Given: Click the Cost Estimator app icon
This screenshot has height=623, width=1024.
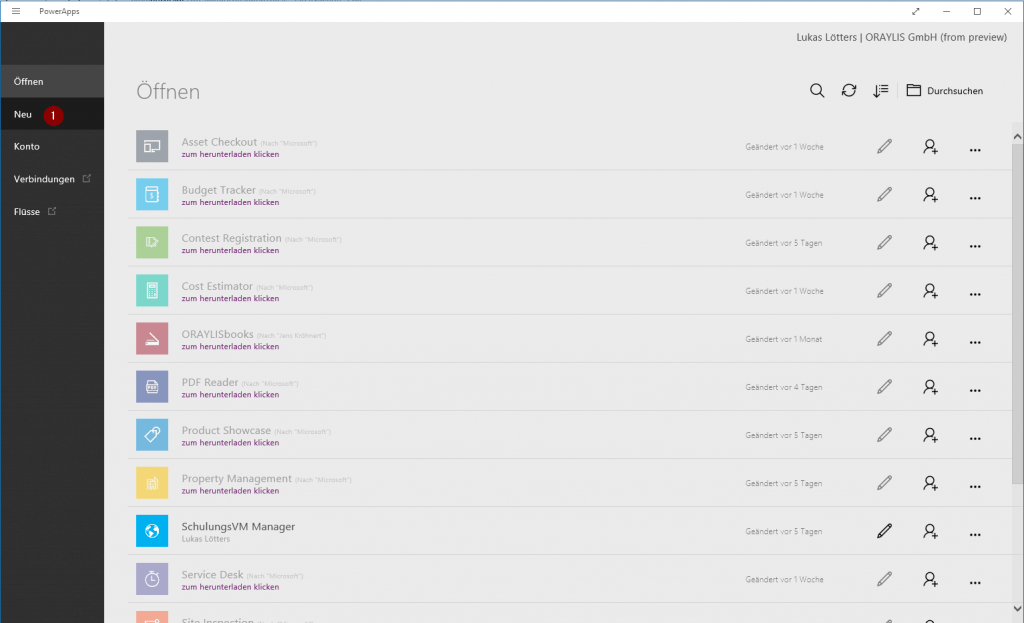Looking at the screenshot, I should 152,291.
